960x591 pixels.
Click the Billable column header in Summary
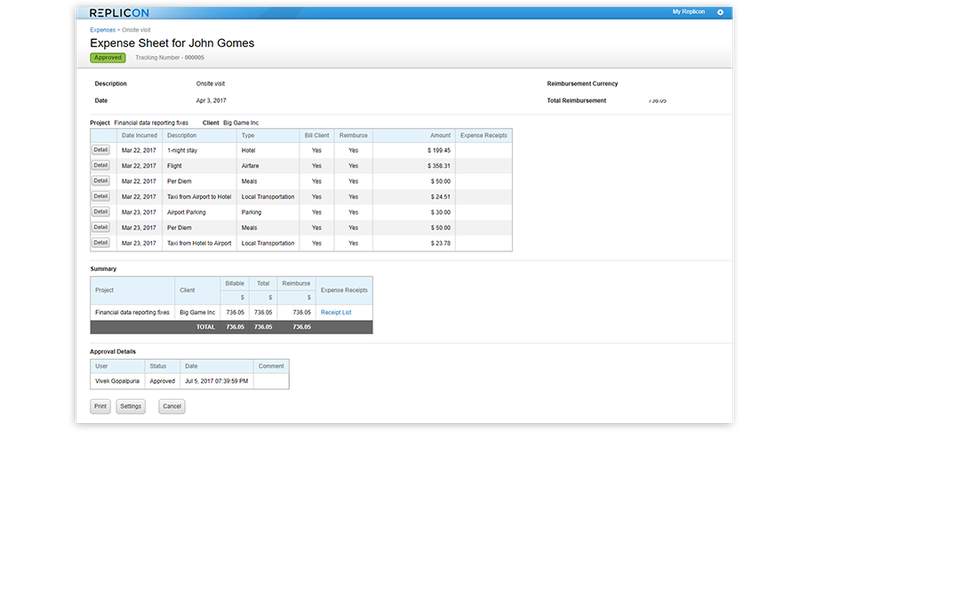click(234, 284)
